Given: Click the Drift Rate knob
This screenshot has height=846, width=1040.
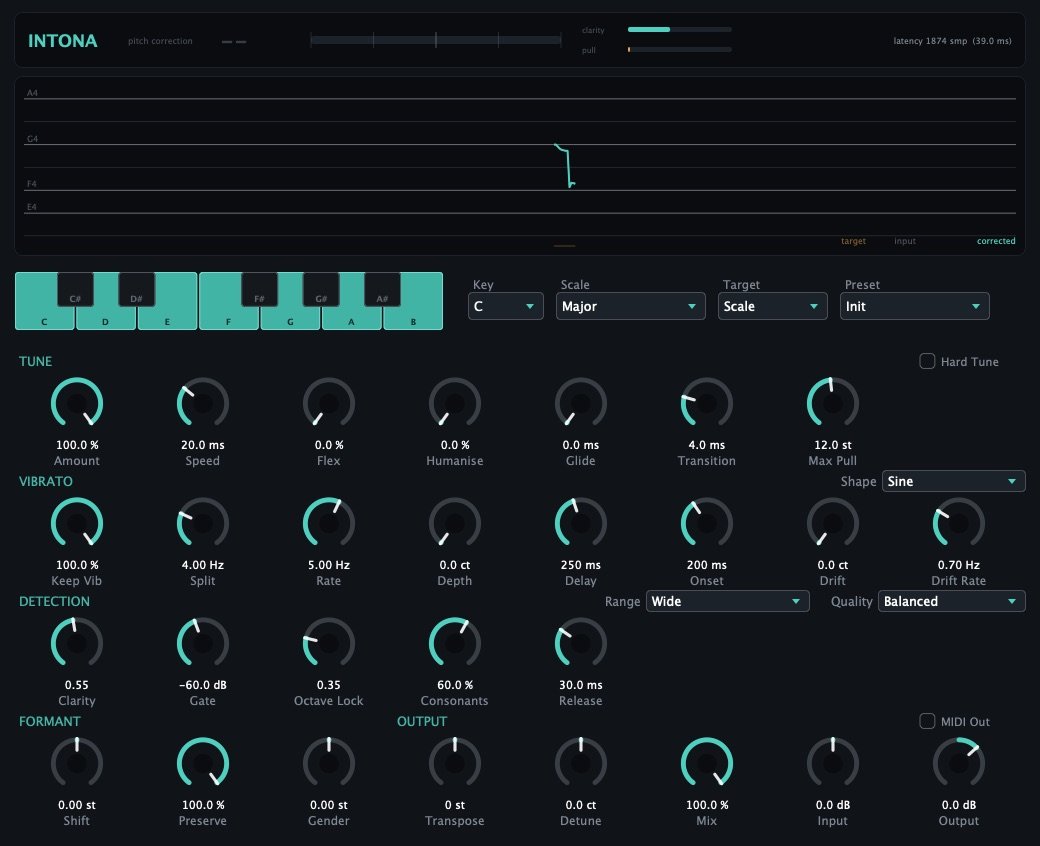Looking at the screenshot, I should tap(958, 522).
